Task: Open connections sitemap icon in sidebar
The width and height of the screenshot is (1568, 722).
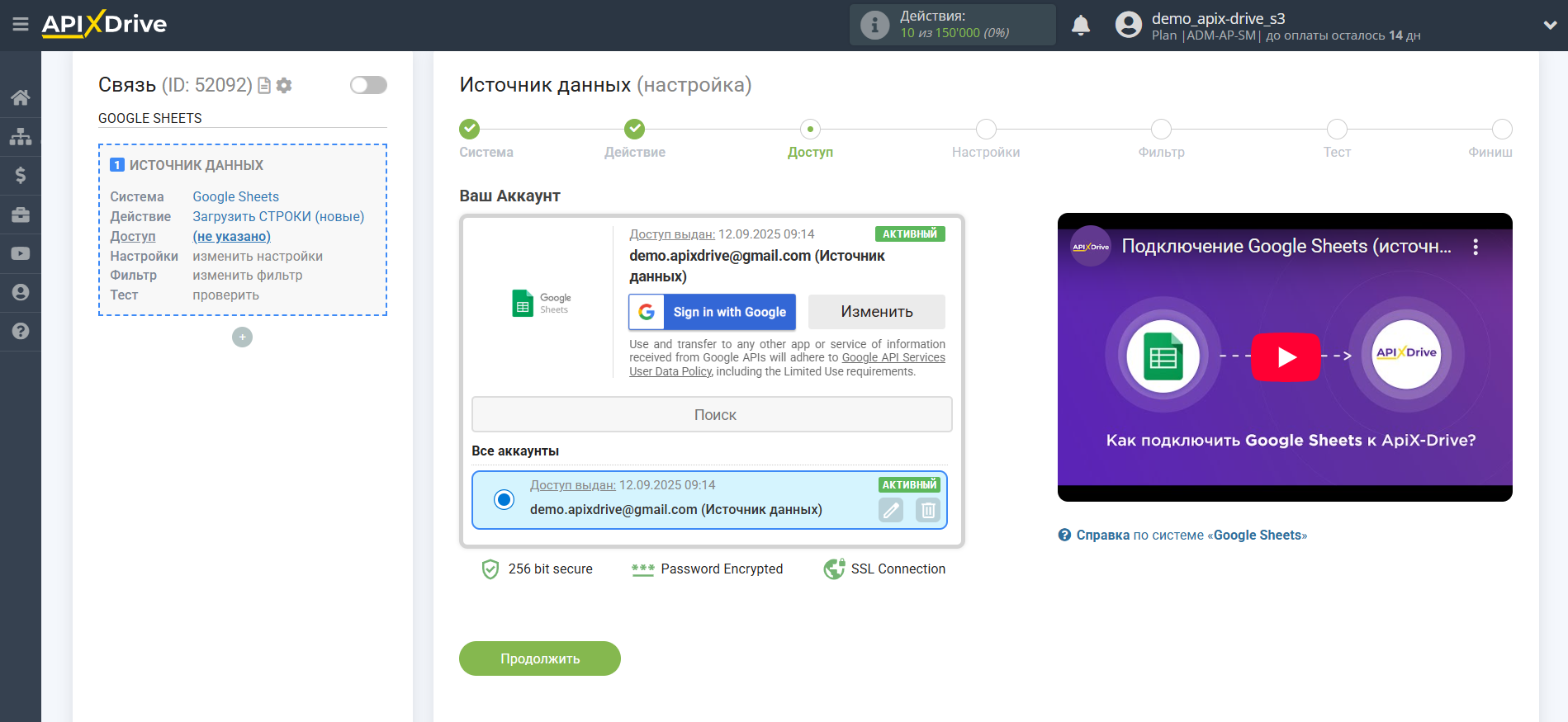Action: pyautogui.click(x=21, y=136)
